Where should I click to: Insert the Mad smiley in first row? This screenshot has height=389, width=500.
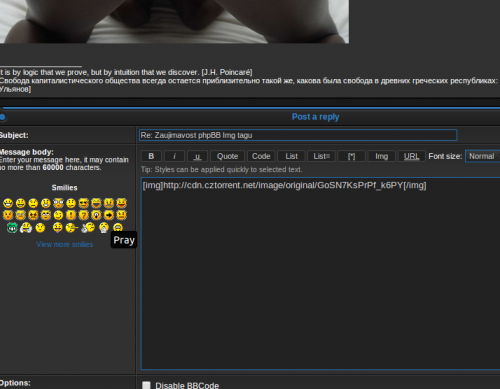pyautogui.click(x=109, y=203)
